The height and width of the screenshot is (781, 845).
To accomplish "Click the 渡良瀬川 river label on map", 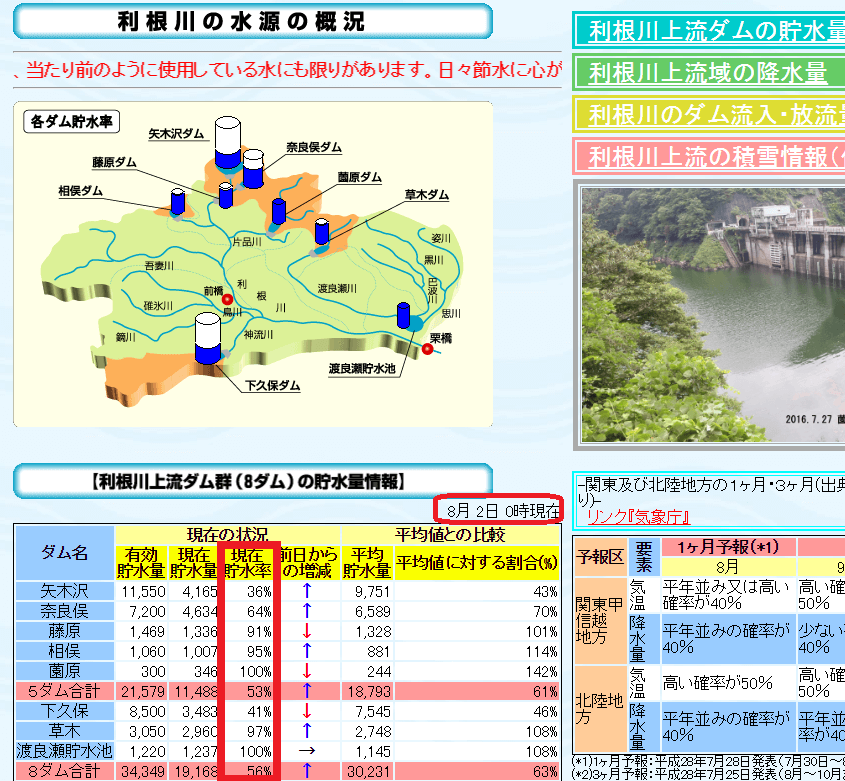I will (337, 288).
